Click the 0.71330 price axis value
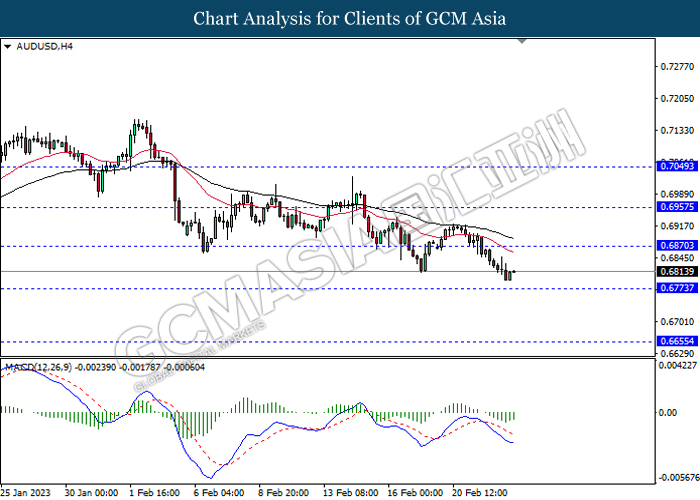 point(677,130)
